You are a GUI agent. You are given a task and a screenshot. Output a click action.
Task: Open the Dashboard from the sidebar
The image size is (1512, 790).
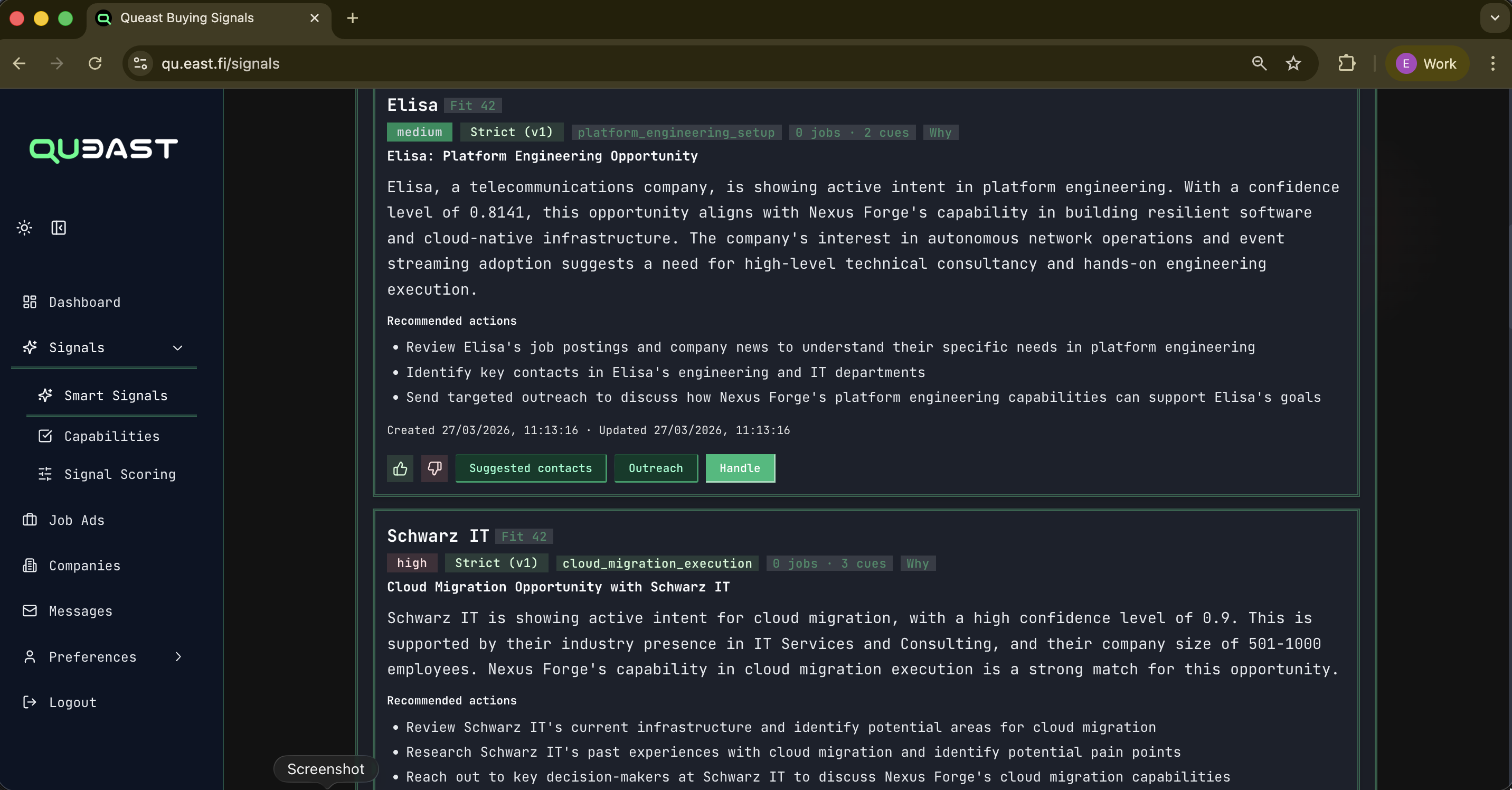point(84,302)
